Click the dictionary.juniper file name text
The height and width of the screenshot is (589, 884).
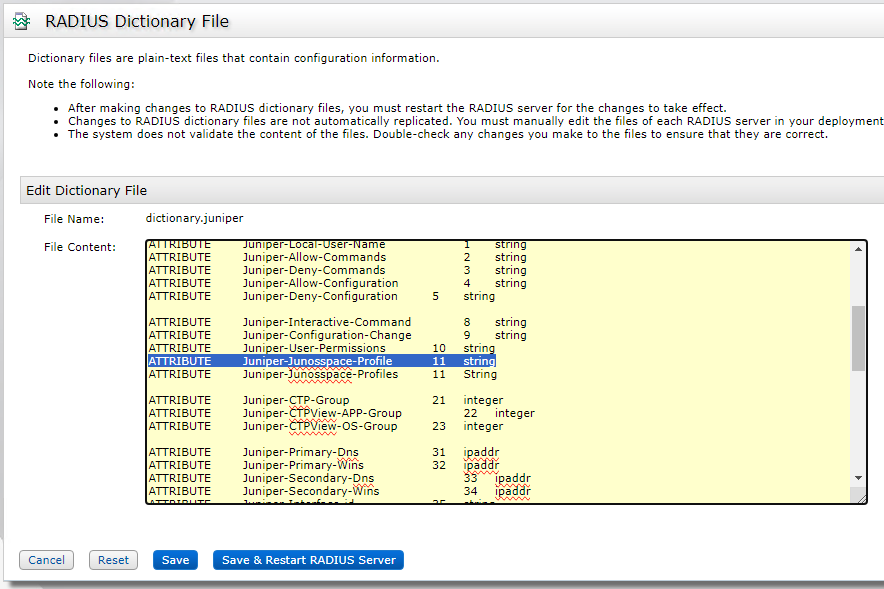194,217
